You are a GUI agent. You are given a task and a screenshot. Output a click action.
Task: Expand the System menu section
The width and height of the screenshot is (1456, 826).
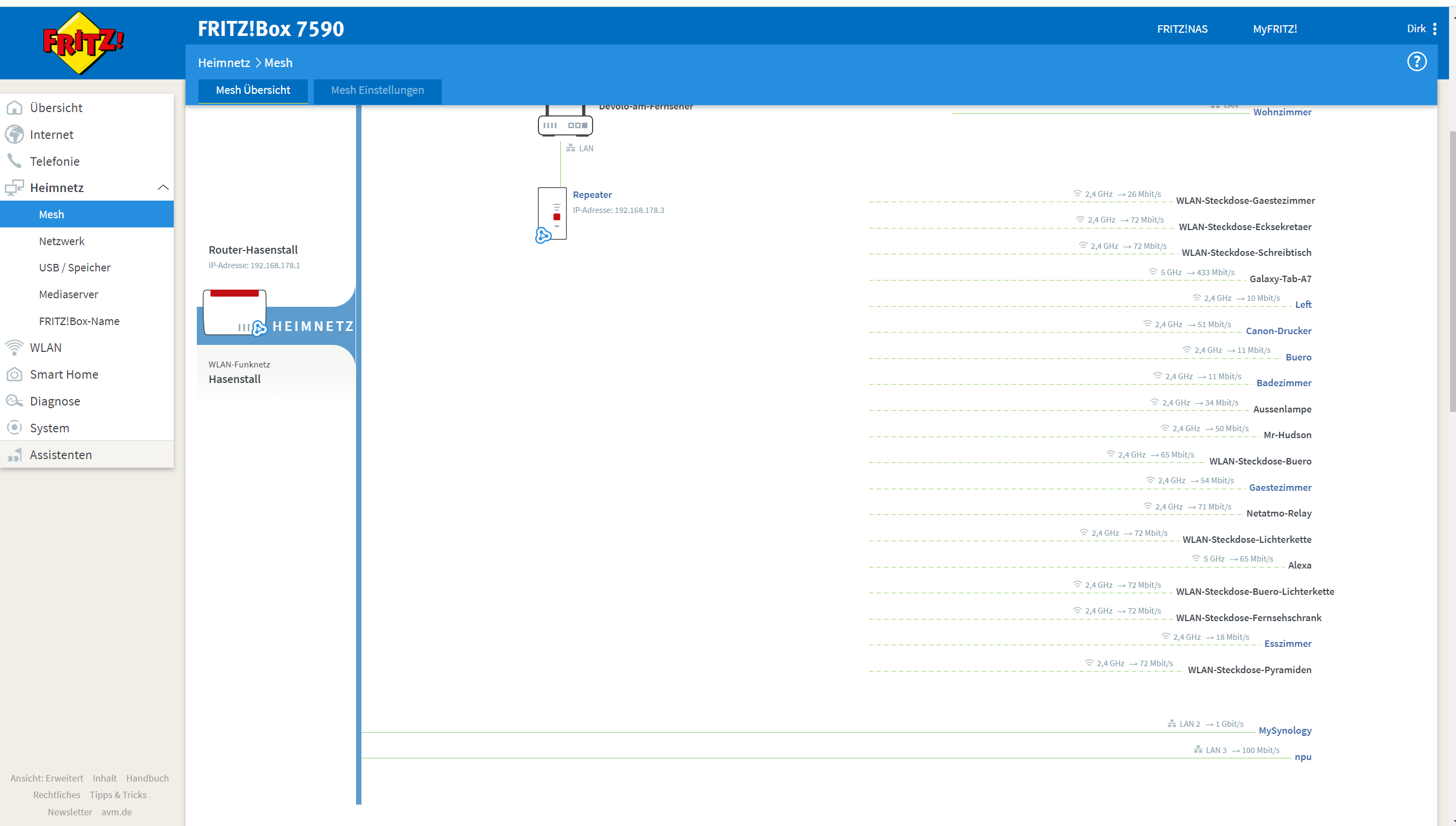(49, 428)
